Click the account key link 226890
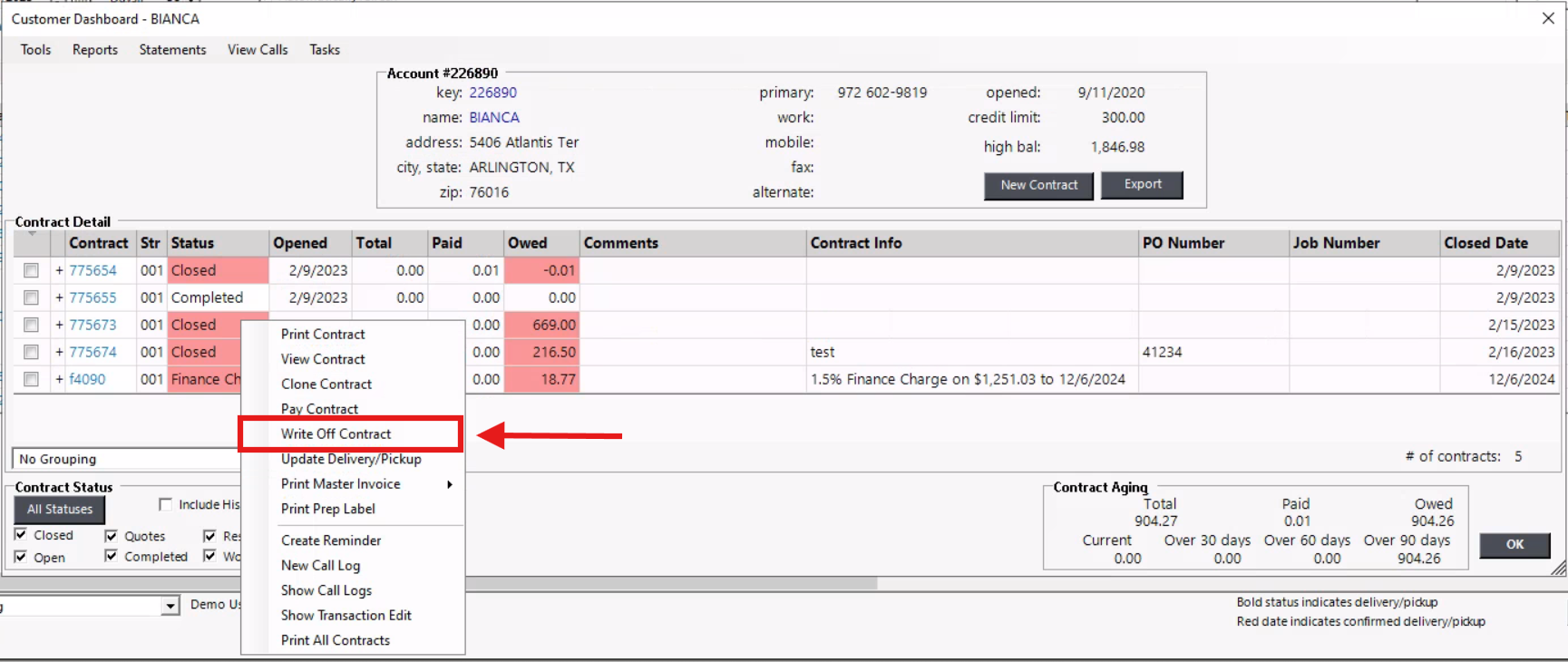 tap(492, 92)
